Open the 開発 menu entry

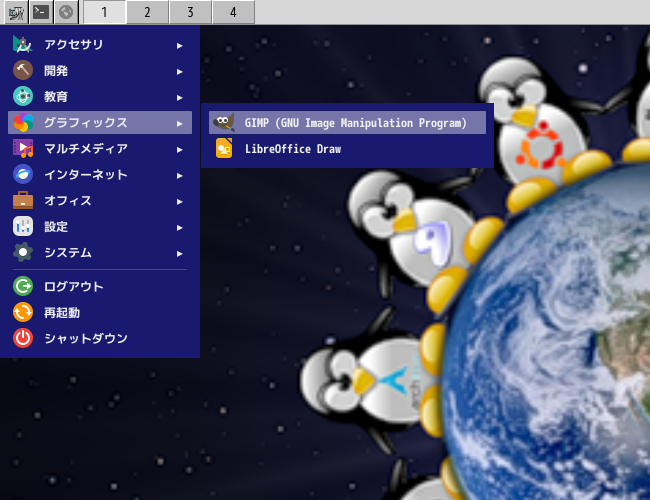(100, 70)
